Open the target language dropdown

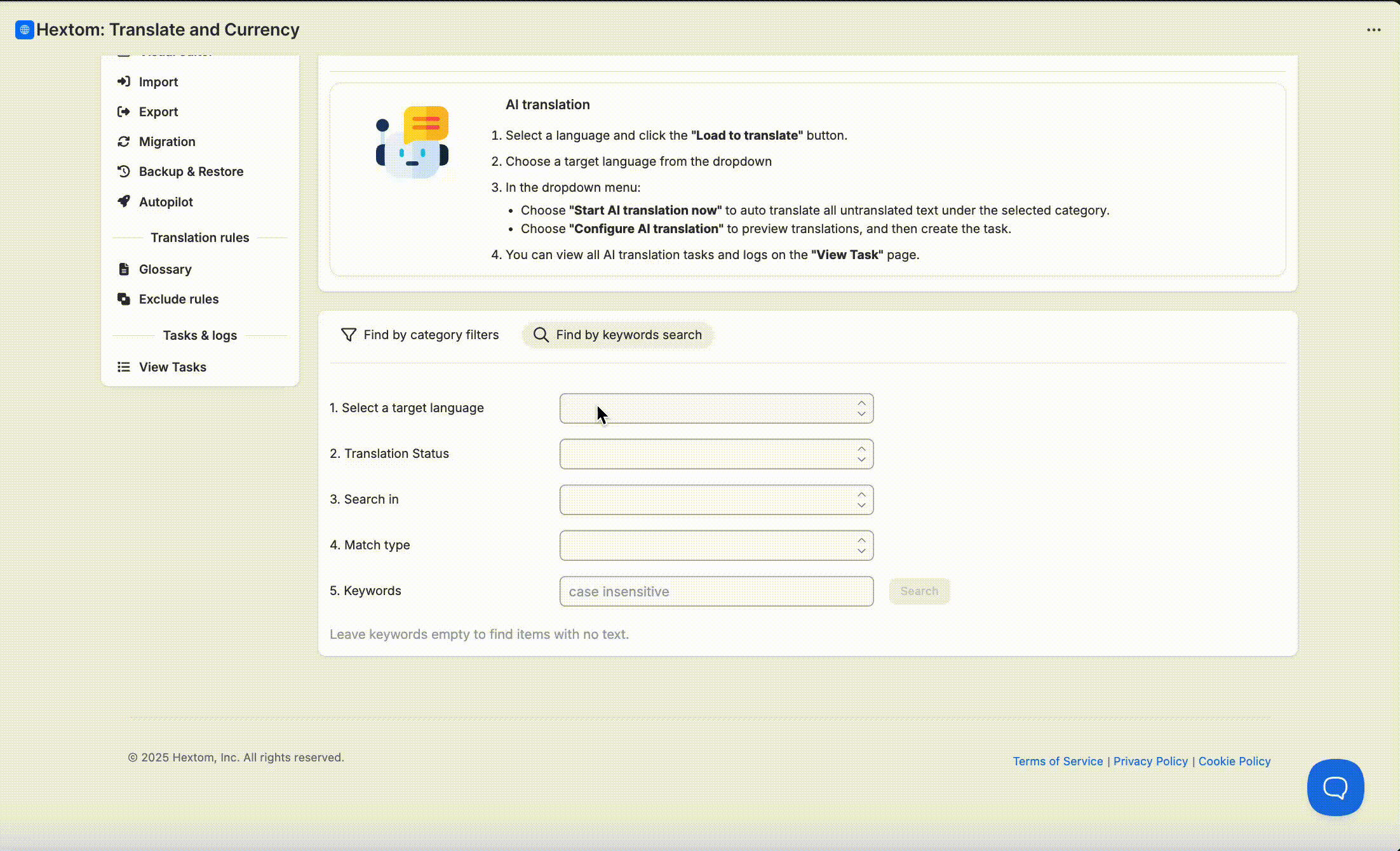[x=716, y=408]
